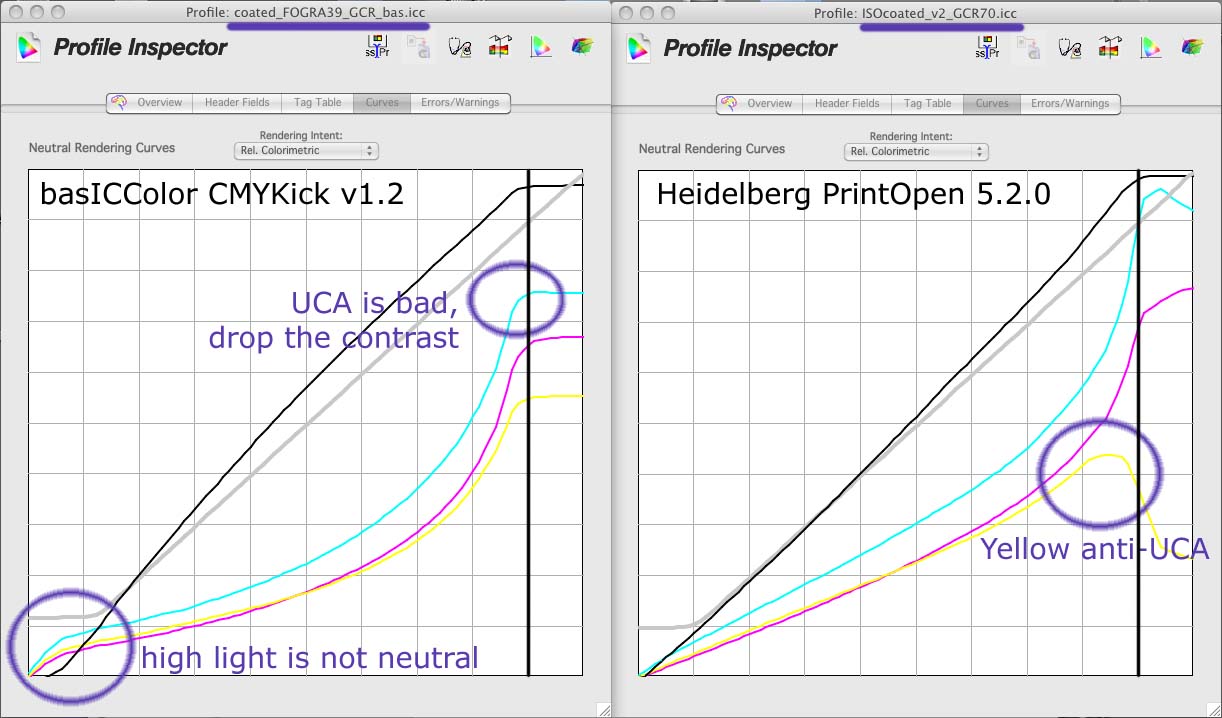
Task: Click the grayed-out copy document icon in left window
Action: point(418,47)
